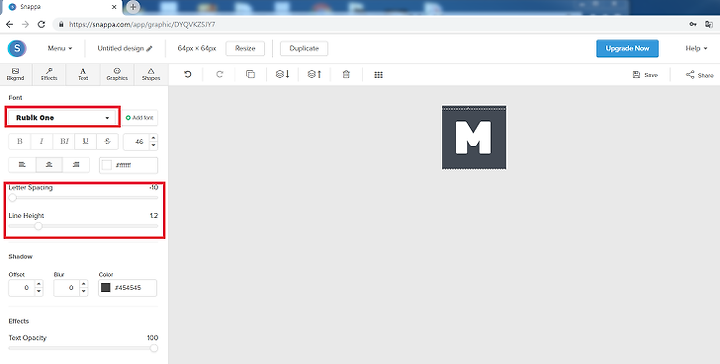
Task: Click the Resize button
Action: (x=245, y=48)
